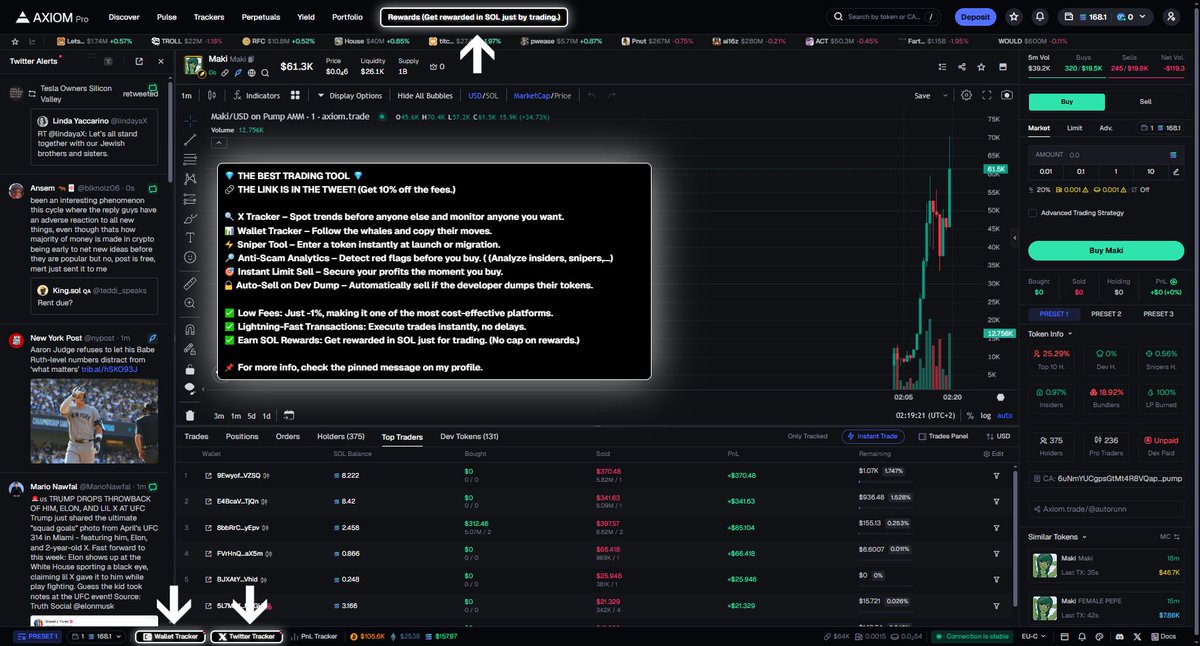Open the notifications bell in top navigation
This screenshot has width=1200, height=646.
coord(1041,17)
